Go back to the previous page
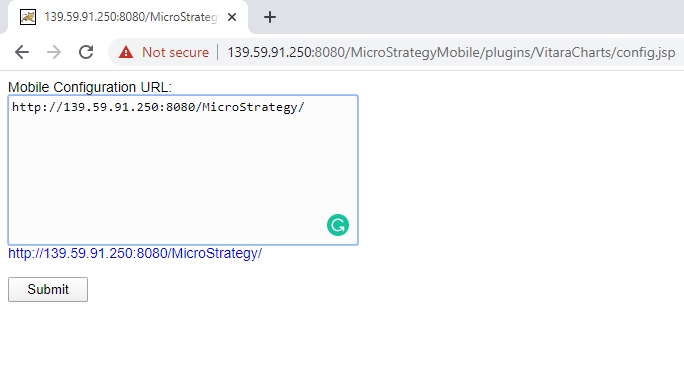Image resolution: width=684 pixels, height=367 pixels. click(22, 52)
